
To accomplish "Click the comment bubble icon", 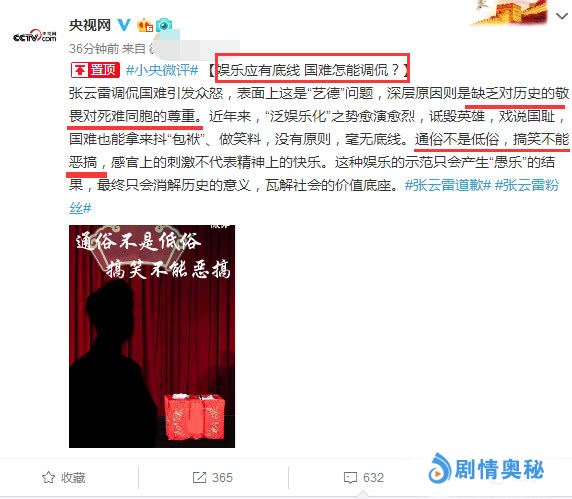I will pos(350,478).
